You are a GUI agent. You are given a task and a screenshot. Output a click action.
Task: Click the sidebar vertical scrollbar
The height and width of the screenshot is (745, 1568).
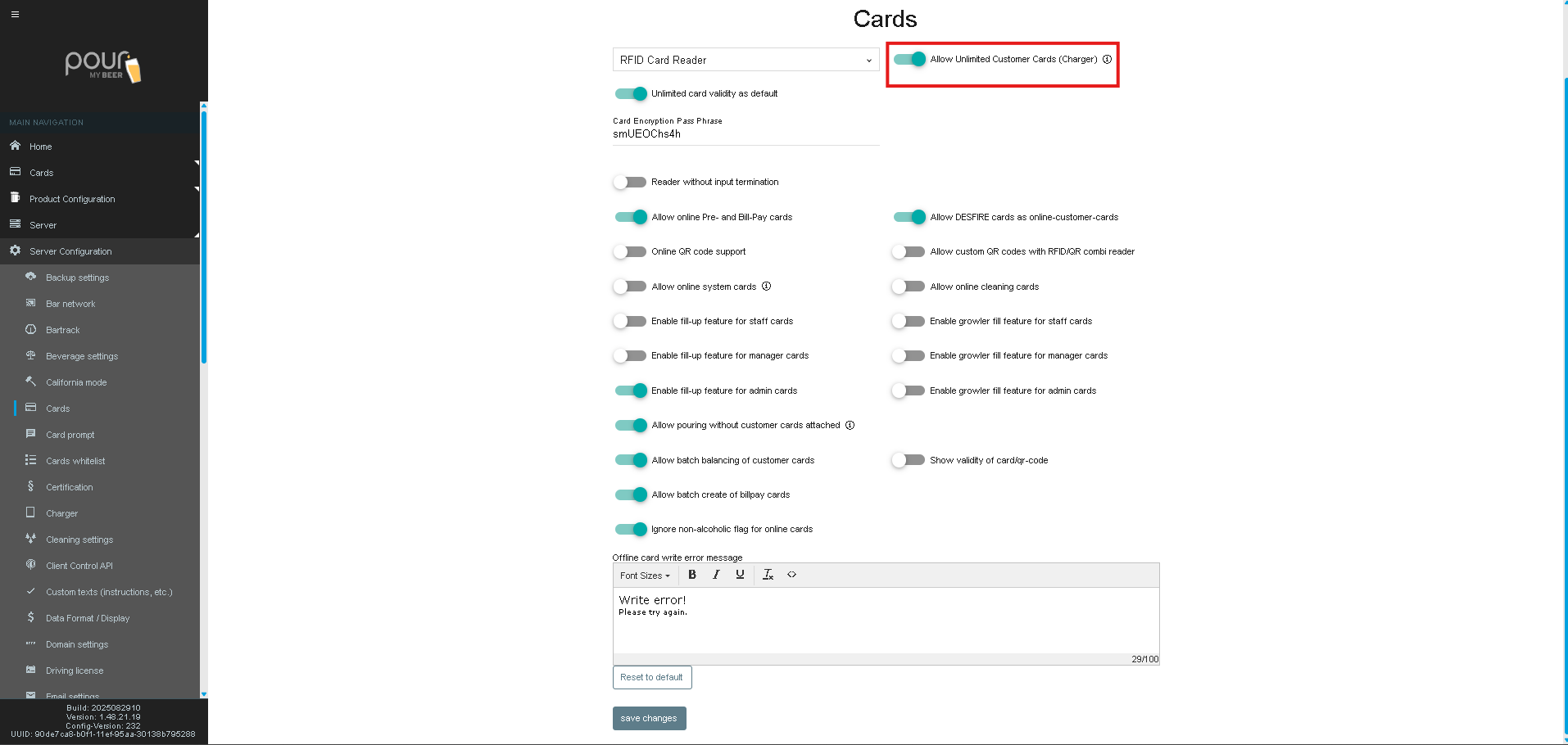coord(203,237)
